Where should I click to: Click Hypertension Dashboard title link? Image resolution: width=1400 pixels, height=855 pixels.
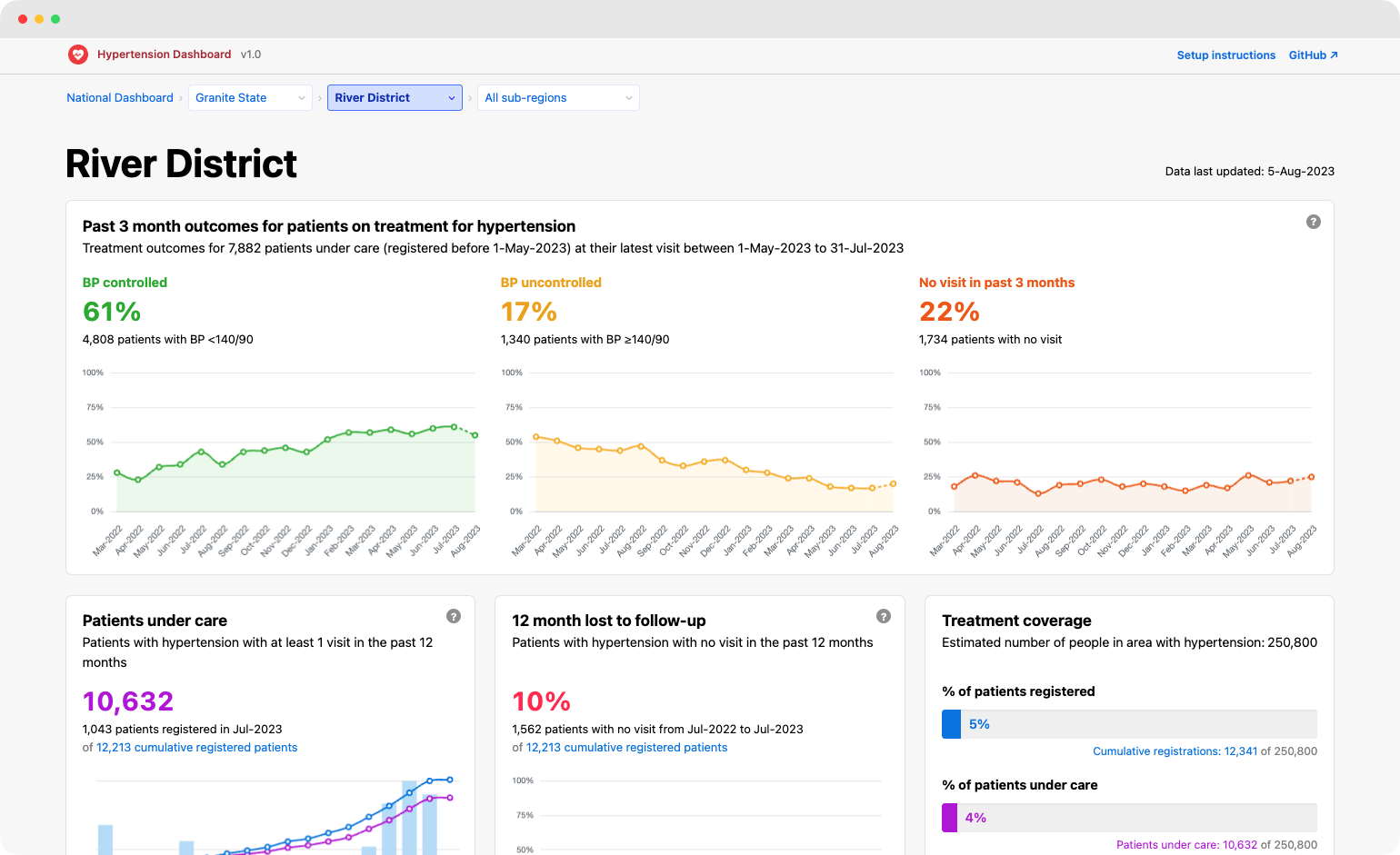[x=164, y=55]
